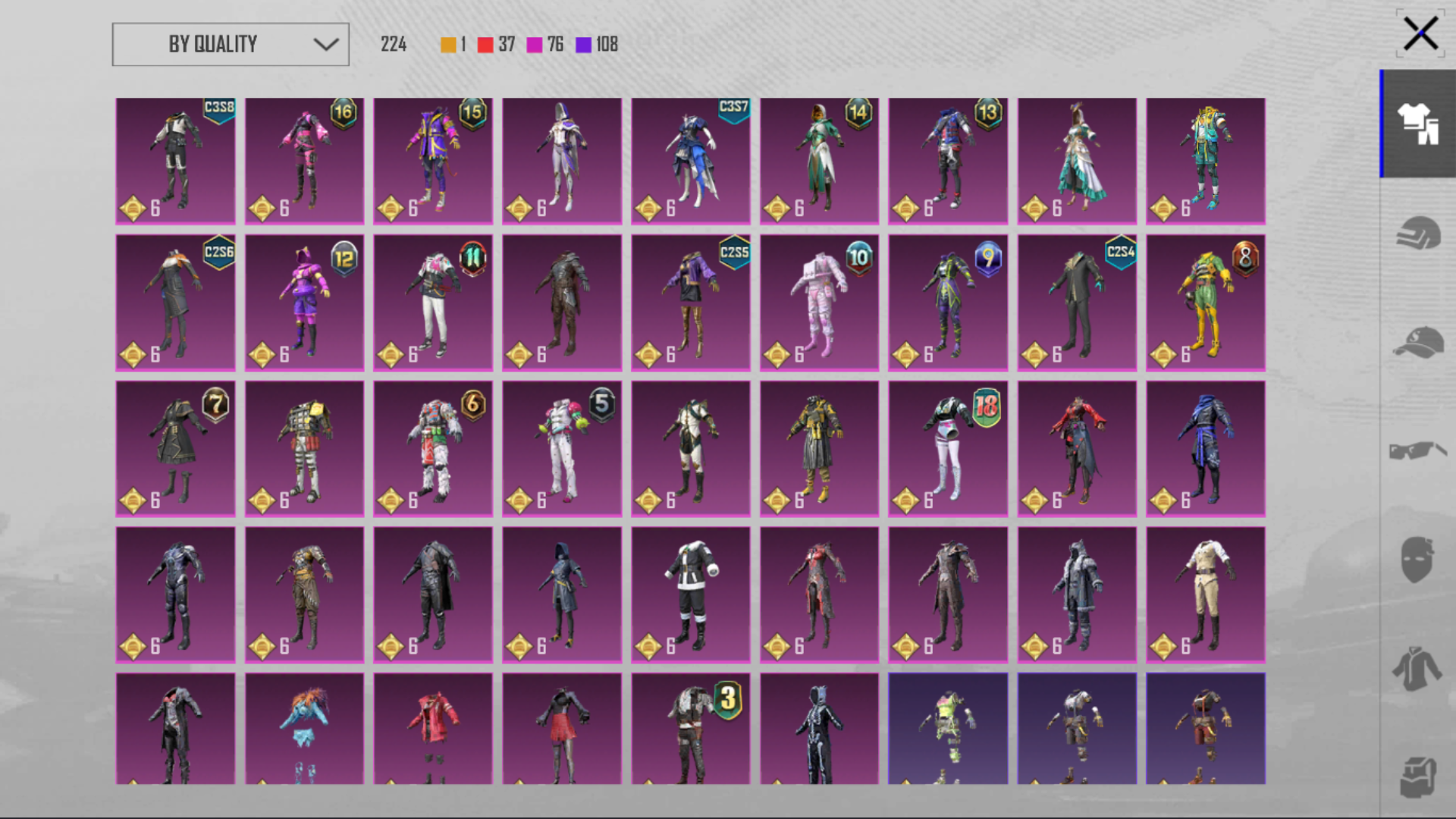Select the cream shirt and pants outfit
1456x819 pixels.
tap(1206, 595)
